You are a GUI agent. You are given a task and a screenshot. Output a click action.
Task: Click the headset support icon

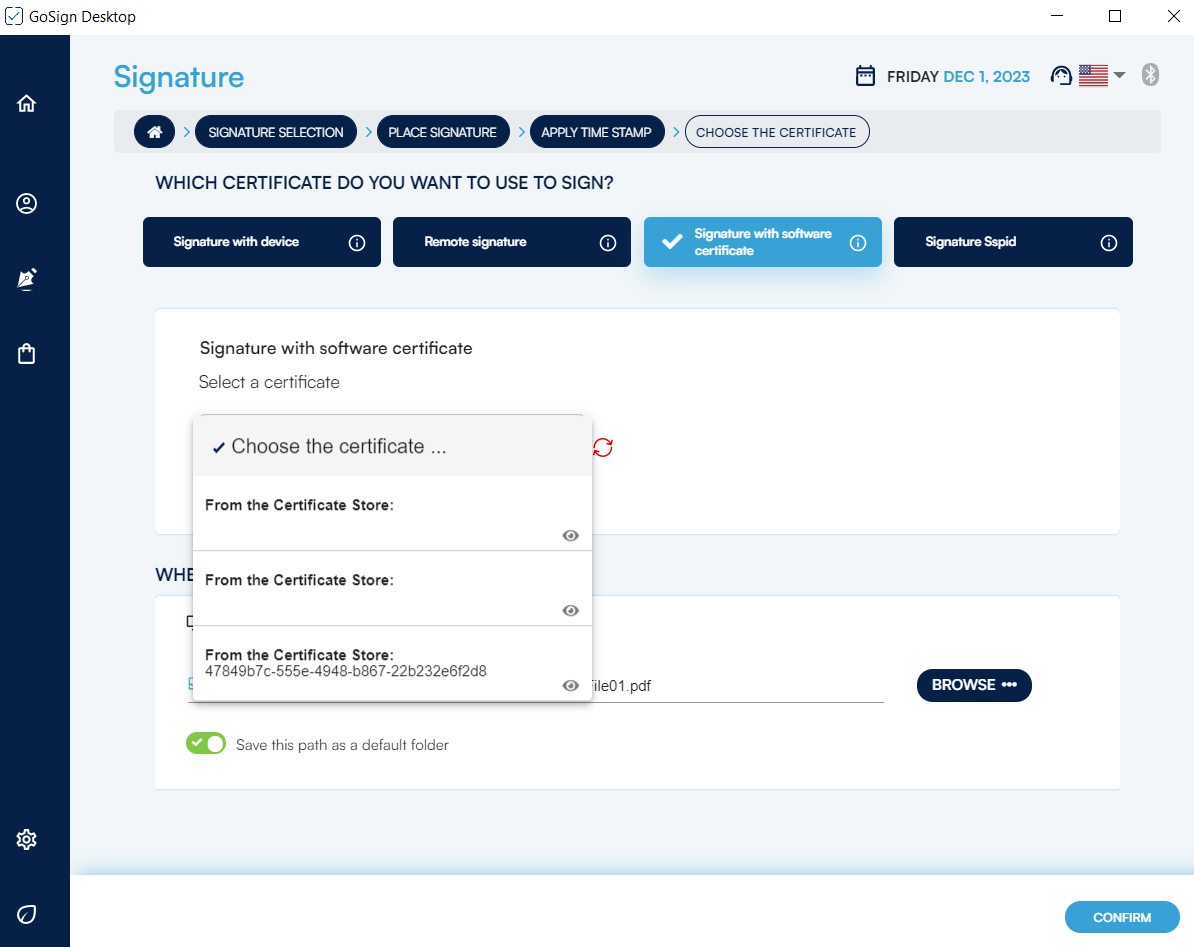1061,76
